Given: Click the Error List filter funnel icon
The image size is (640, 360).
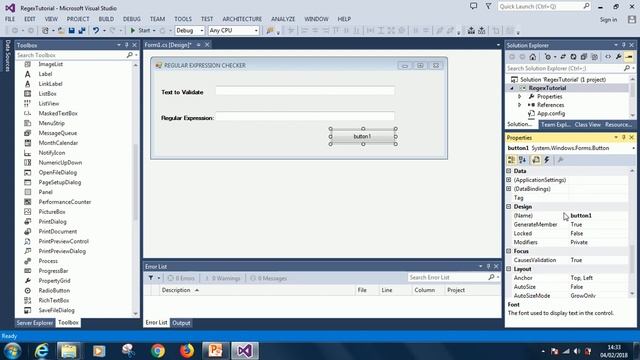Looking at the screenshot, I should click(151, 278).
